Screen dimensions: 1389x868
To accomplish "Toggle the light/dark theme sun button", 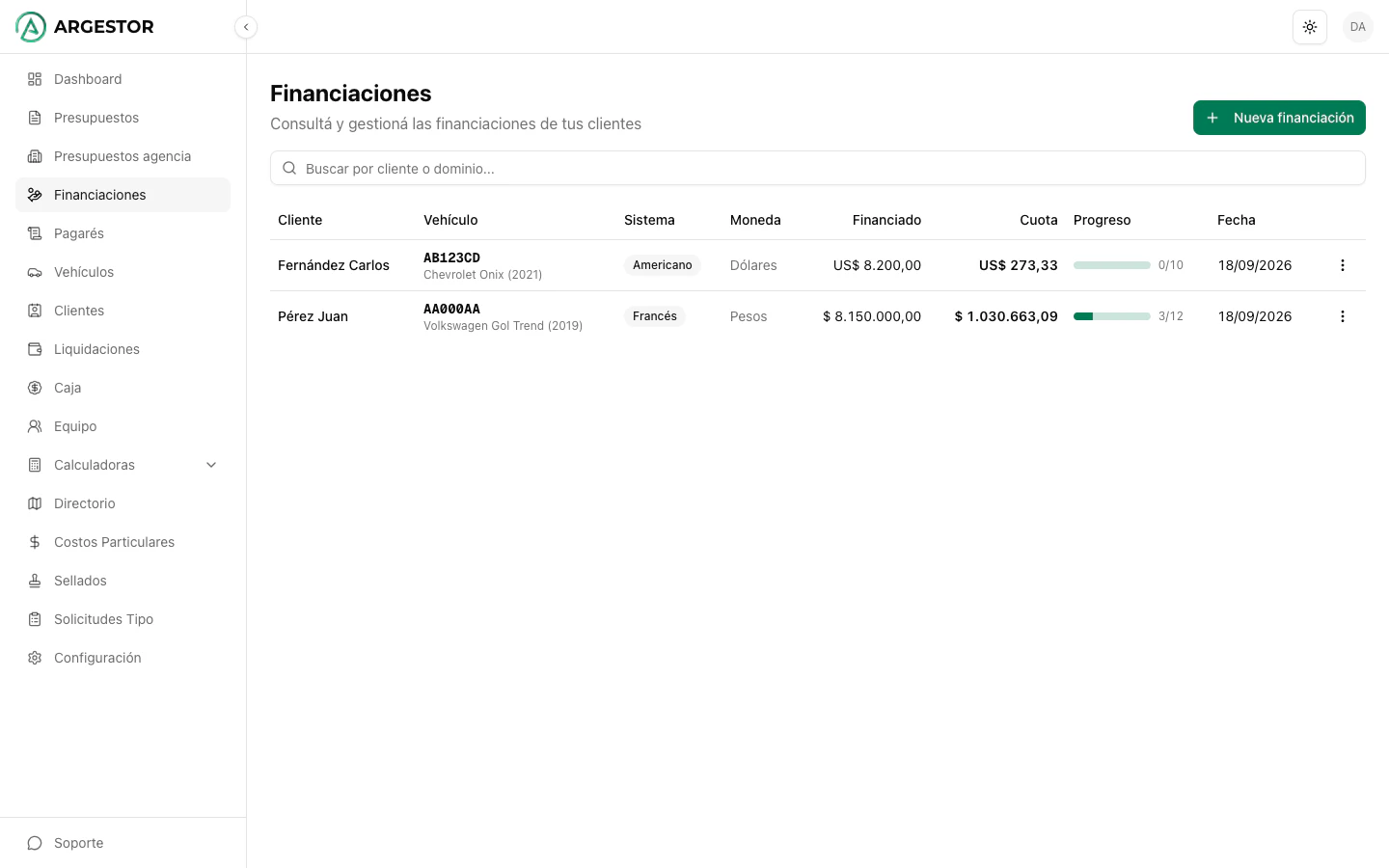I will (x=1310, y=27).
